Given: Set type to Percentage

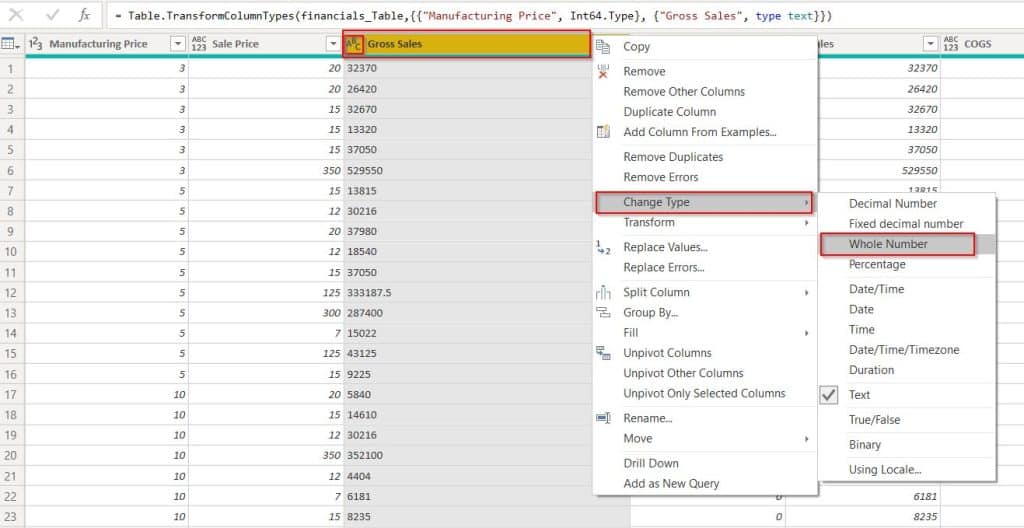Looking at the screenshot, I should [x=877, y=264].
